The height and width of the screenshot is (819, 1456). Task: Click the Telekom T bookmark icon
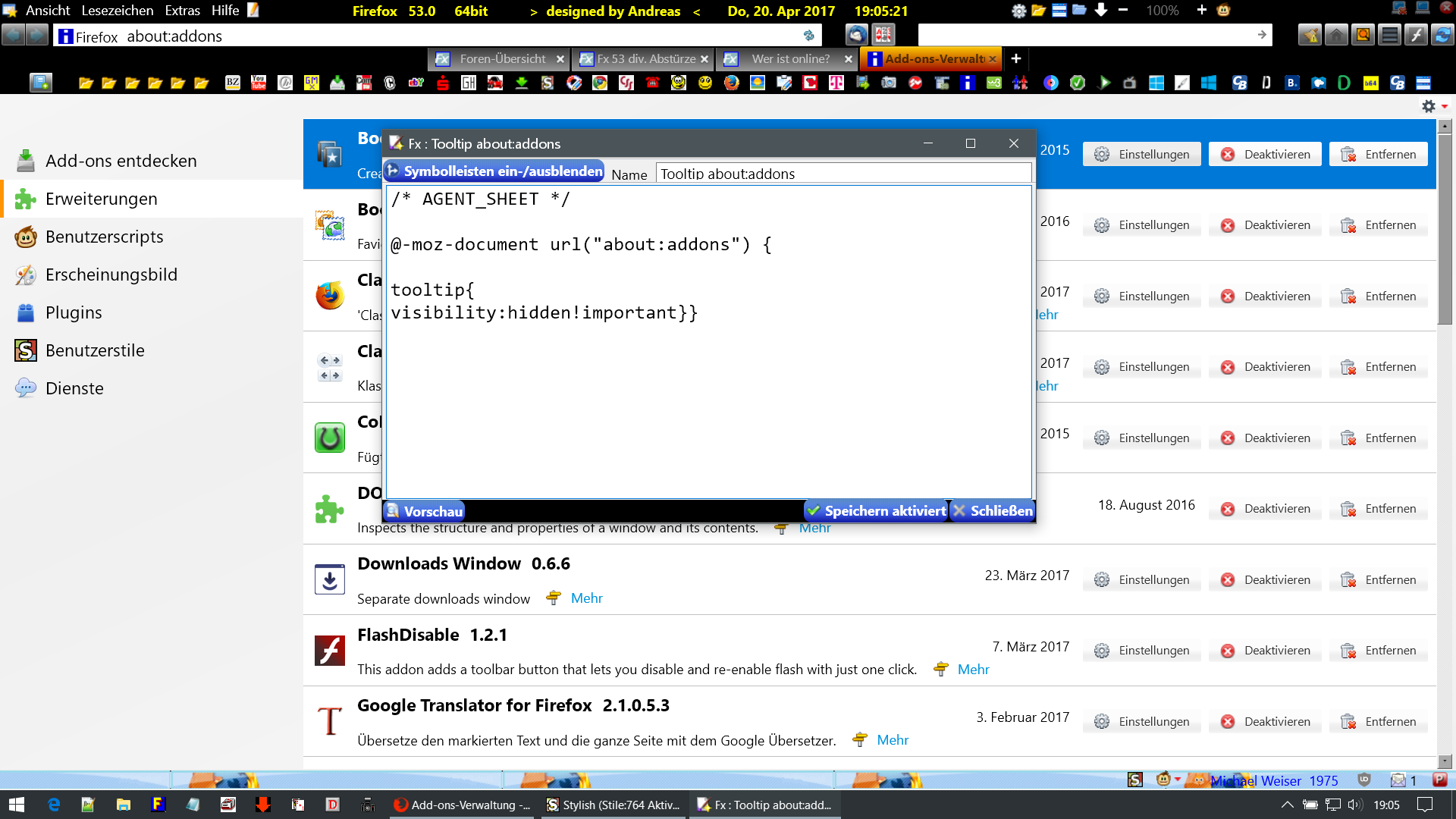(x=836, y=83)
